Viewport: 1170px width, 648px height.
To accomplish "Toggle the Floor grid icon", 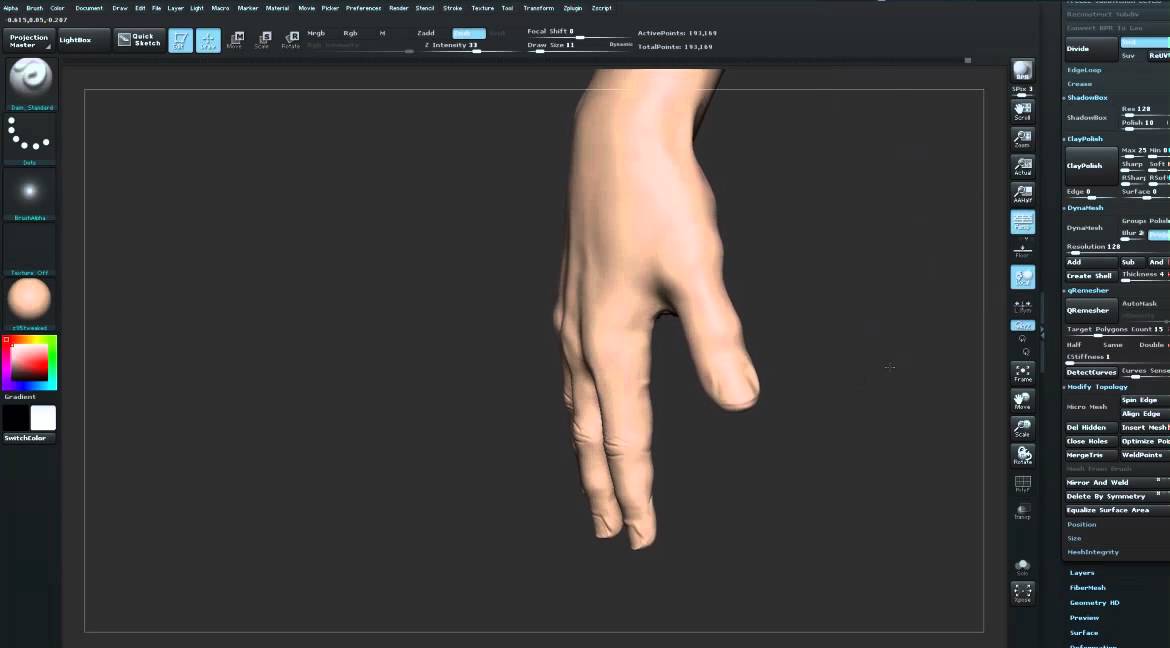I will tap(1022, 251).
